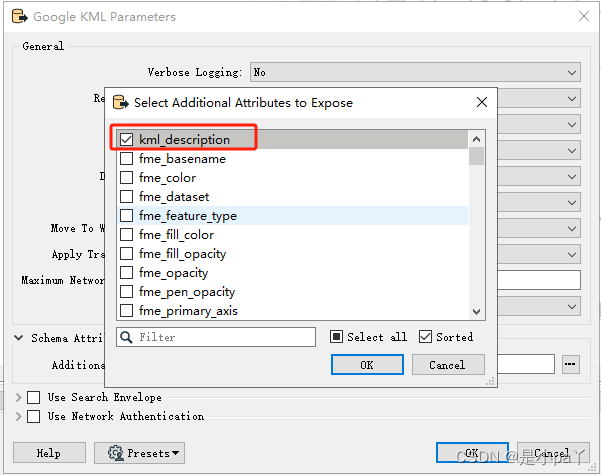The image size is (601, 475).
Task: Select the fme_primary_axis row label
Action: pos(188,311)
